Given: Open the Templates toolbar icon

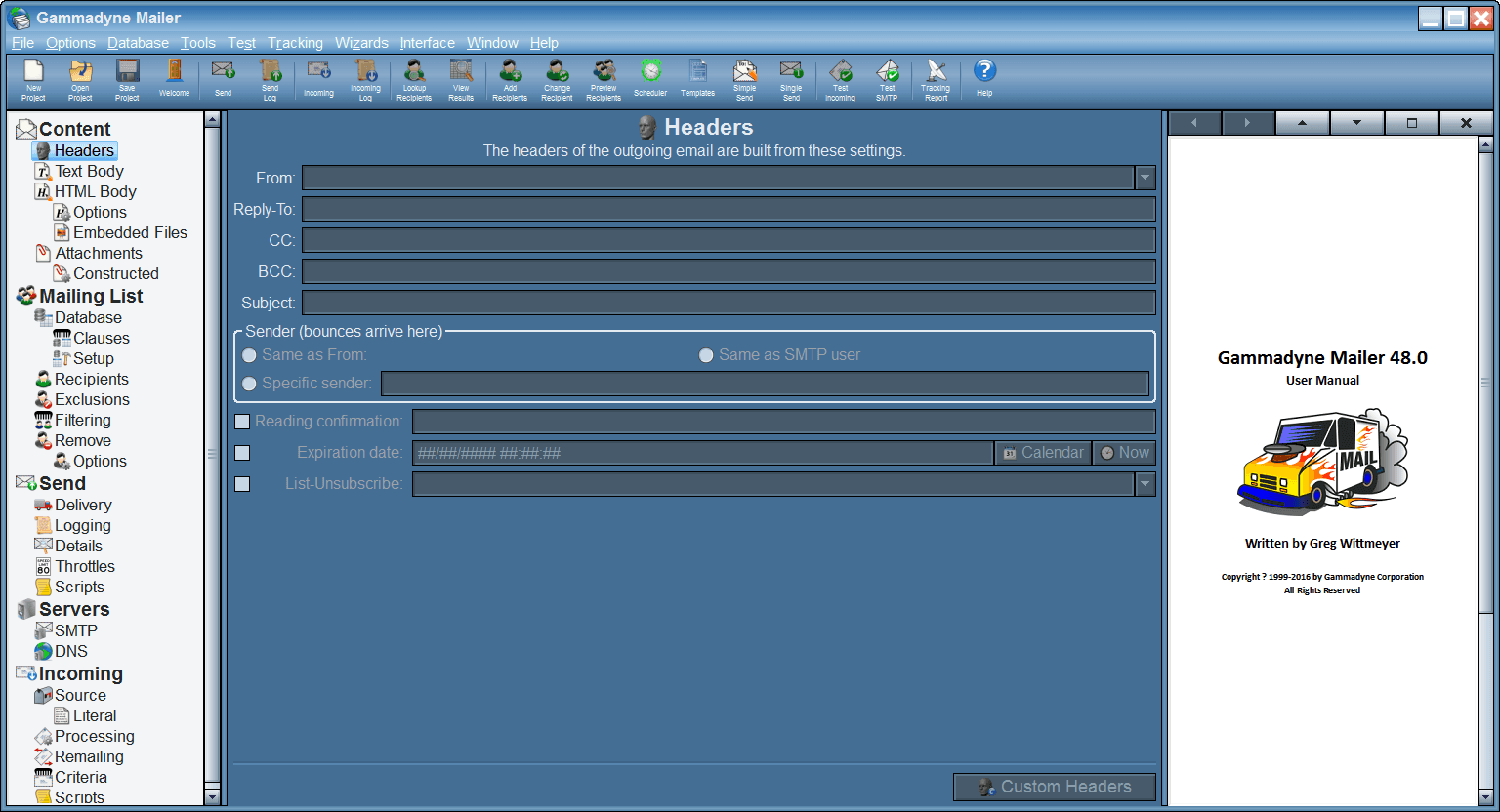Looking at the screenshot, I should 697,80.
